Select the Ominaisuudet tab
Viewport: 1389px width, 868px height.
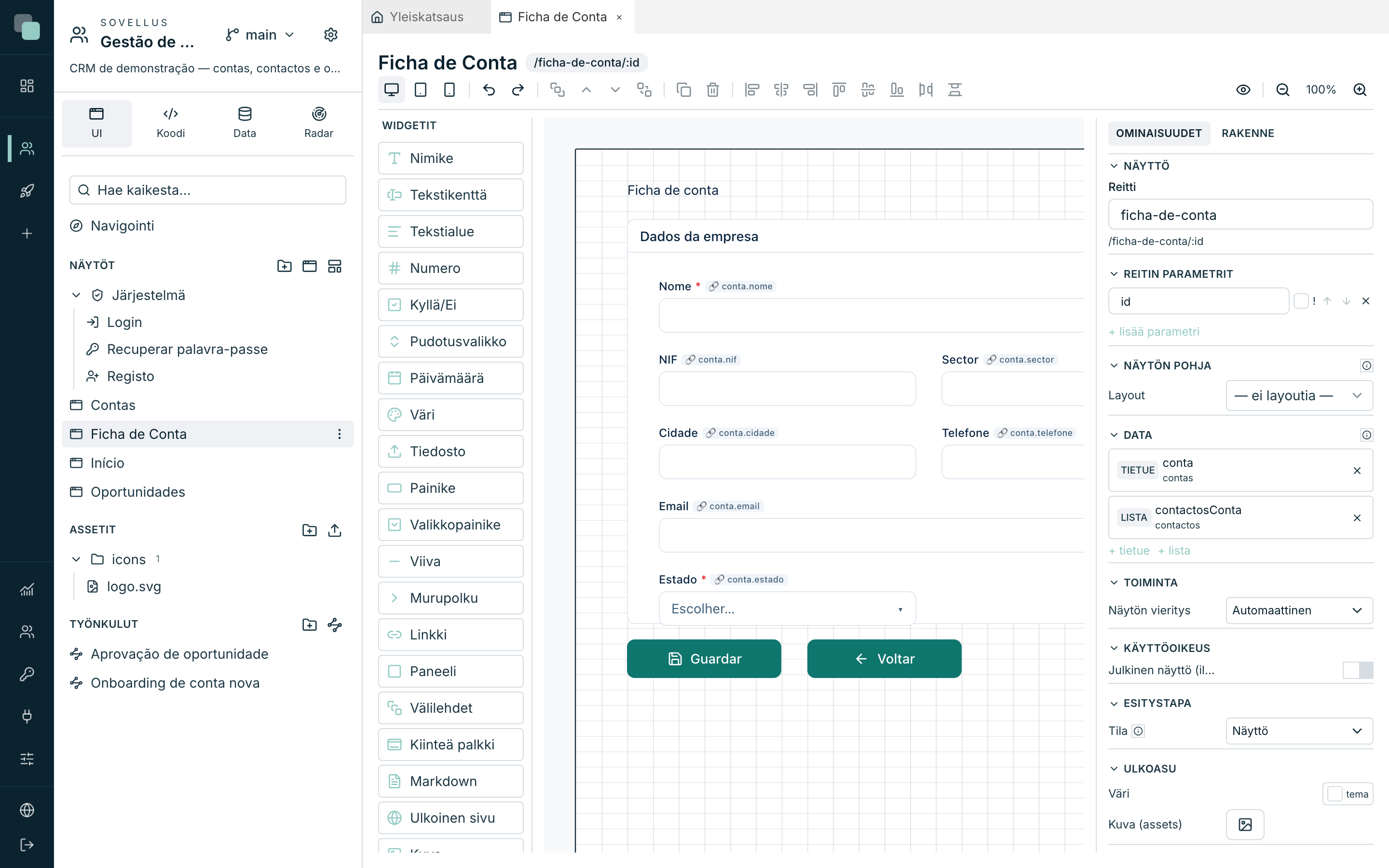click(x=1158, y=133)
